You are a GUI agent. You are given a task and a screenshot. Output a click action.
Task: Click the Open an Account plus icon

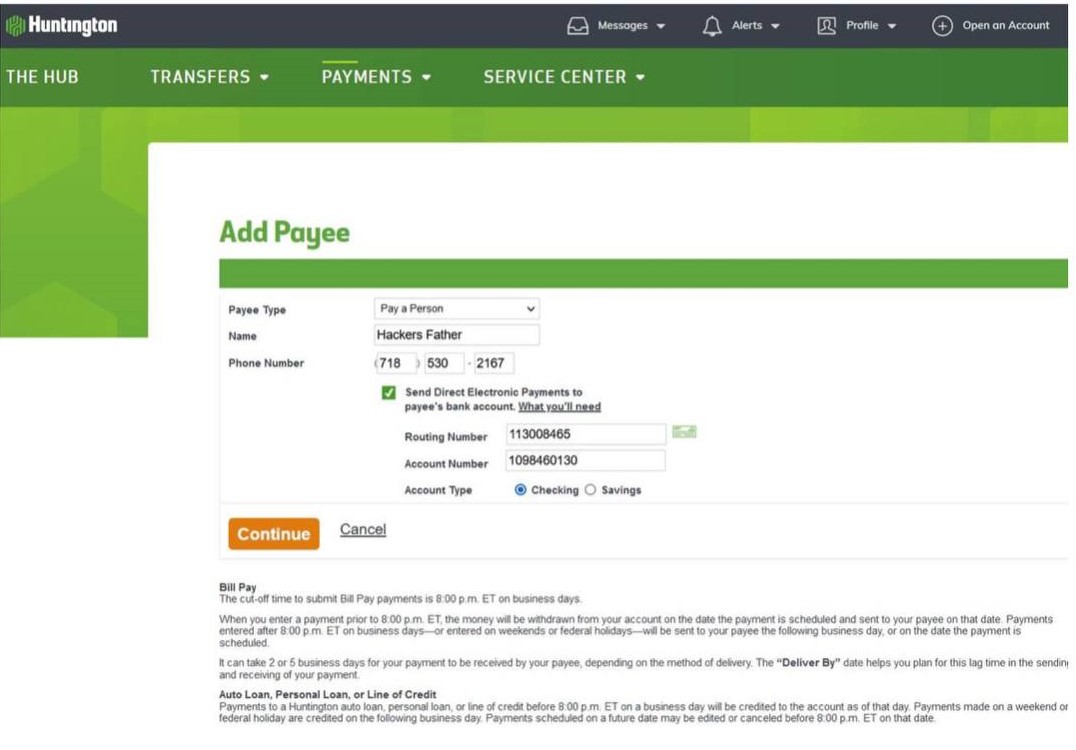point(942,26)
